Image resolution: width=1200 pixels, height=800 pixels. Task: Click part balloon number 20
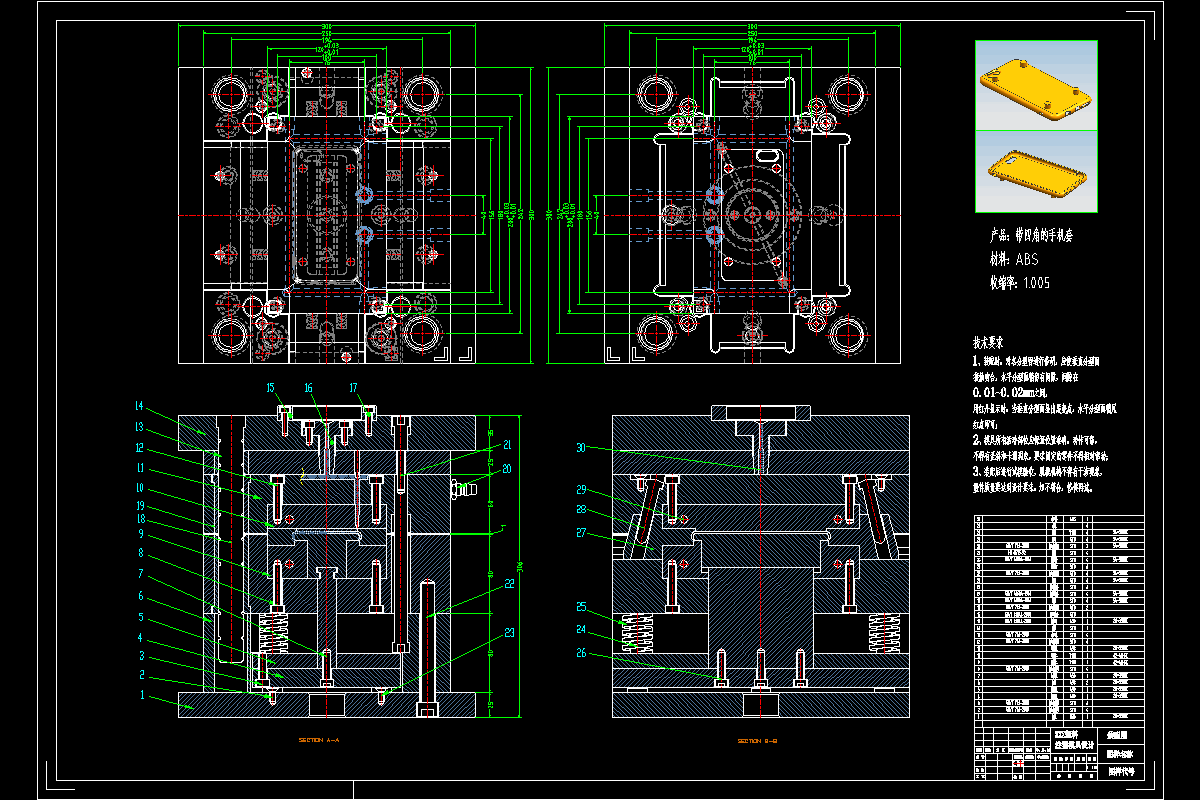[x=507, y=468]
